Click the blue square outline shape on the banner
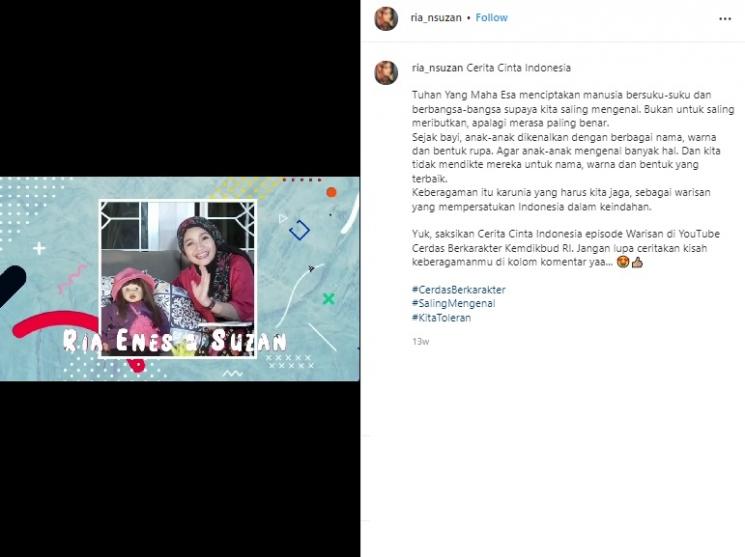 point(299,230)
